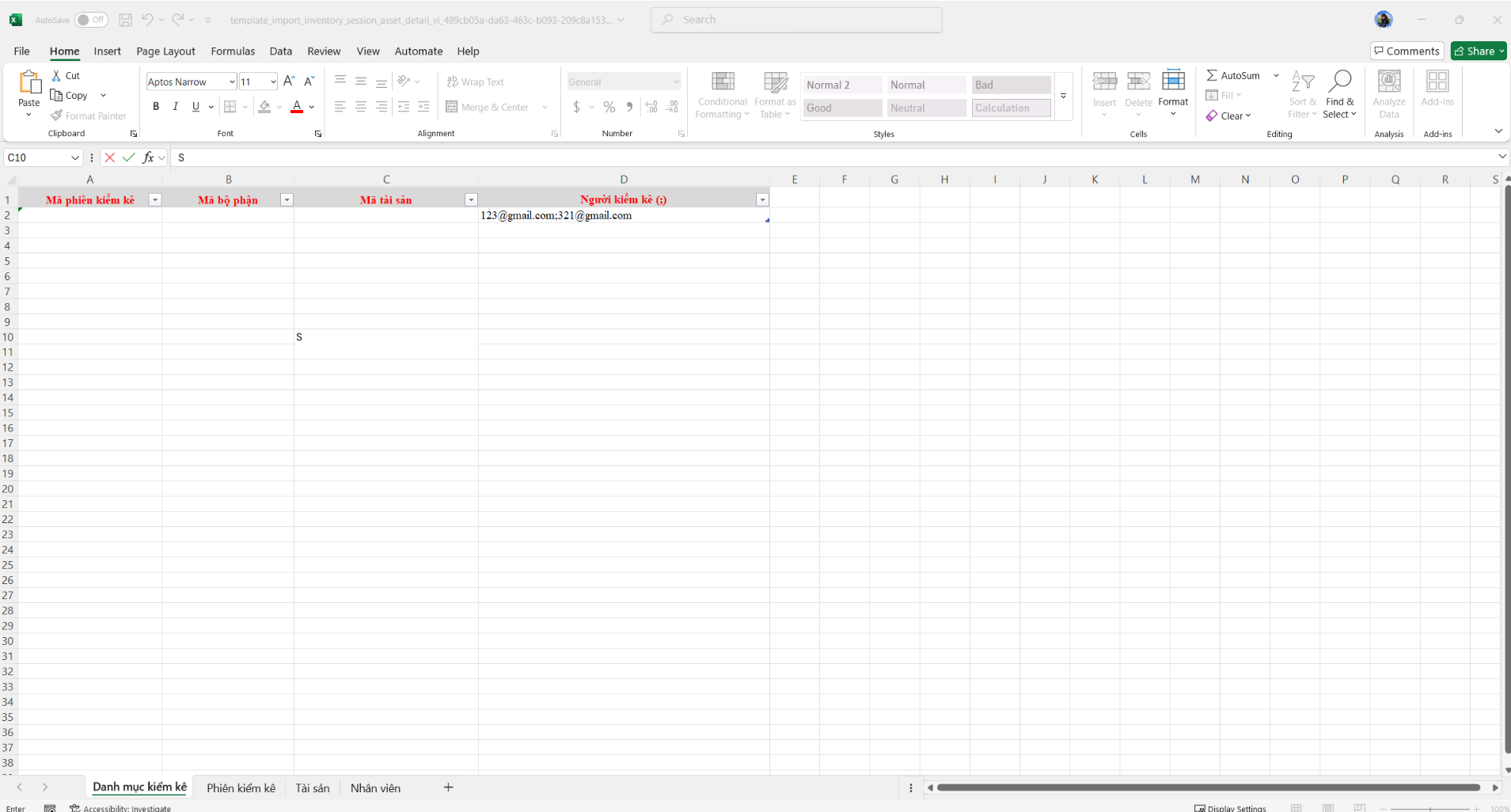Click the Format cells icon

coord(1172,81)
